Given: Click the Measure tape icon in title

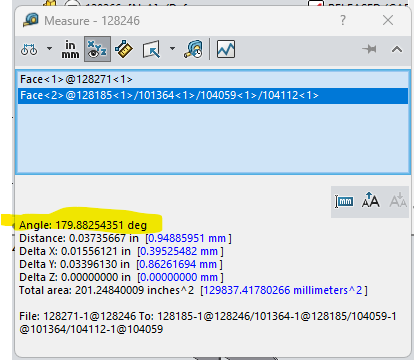Looking at the screenshot, I should pyautogui.click(x=31, y=20).
